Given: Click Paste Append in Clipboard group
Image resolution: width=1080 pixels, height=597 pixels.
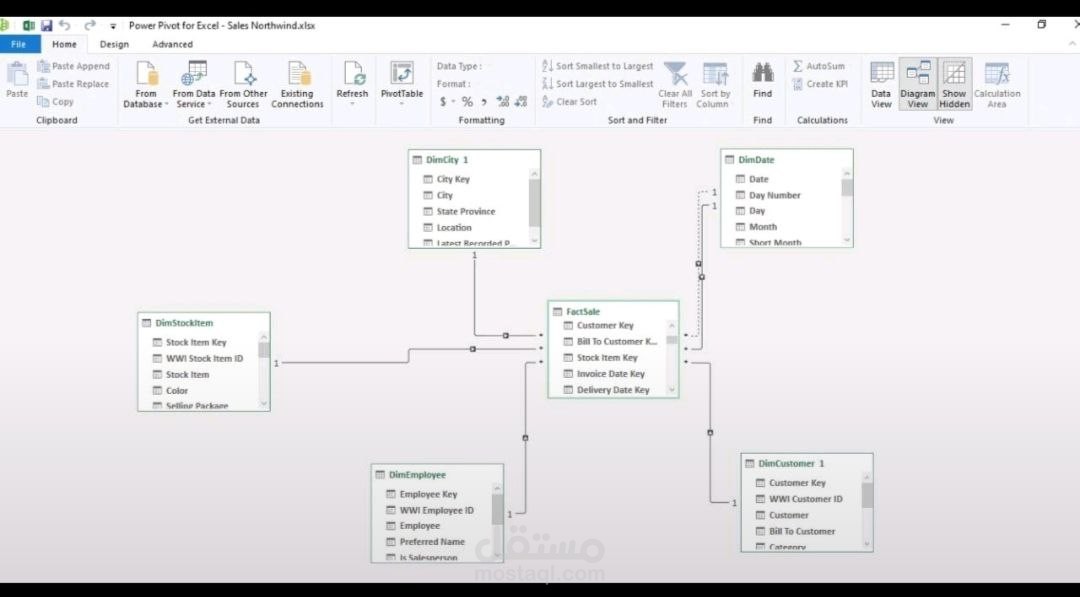Looking at the screenshot, I should point(74,66).
